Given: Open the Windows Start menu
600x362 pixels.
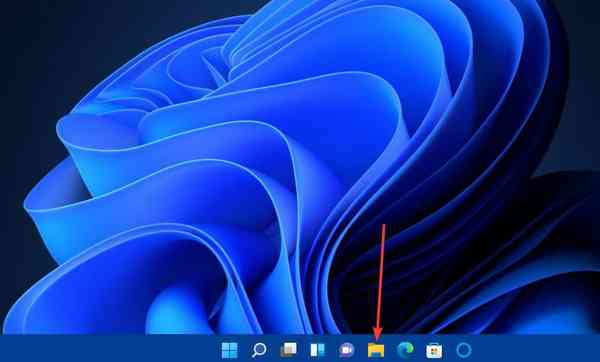Looking at the screenshot, I should [x=230, y=350].
